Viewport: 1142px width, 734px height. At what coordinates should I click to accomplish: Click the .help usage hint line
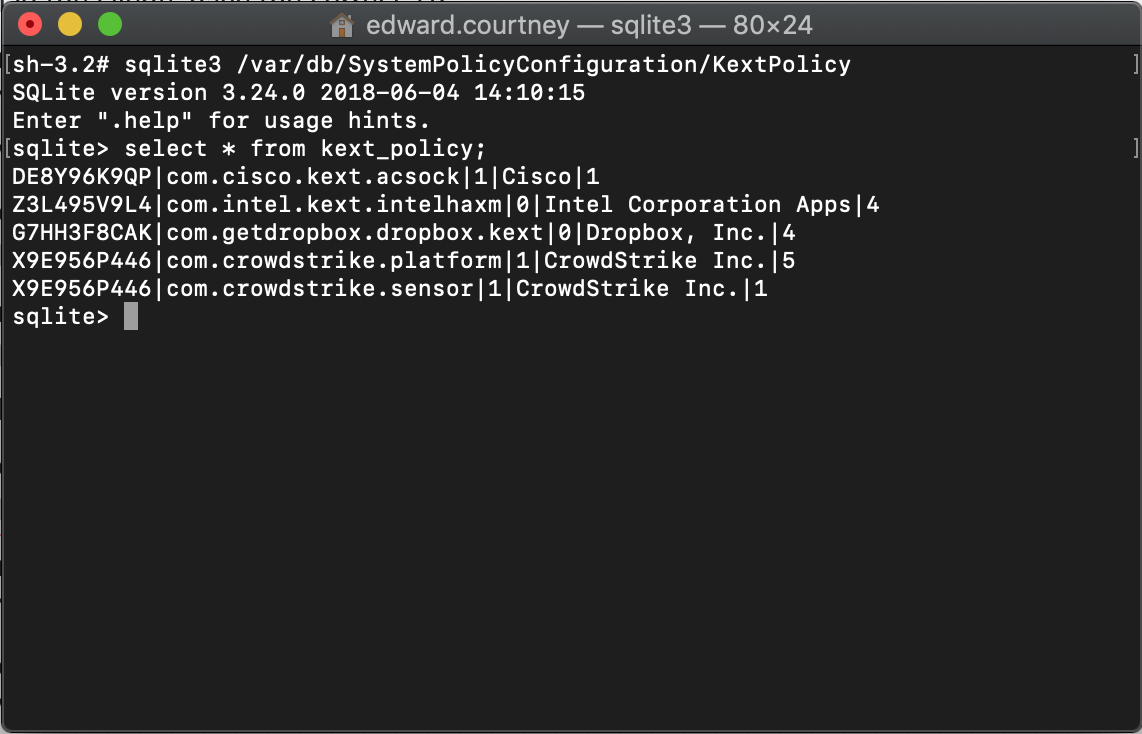click(x=220, y=120)
